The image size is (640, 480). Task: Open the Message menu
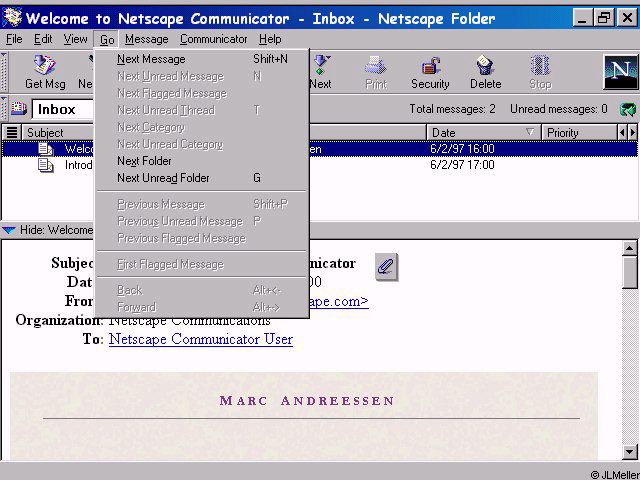click(x=147, y=39)
